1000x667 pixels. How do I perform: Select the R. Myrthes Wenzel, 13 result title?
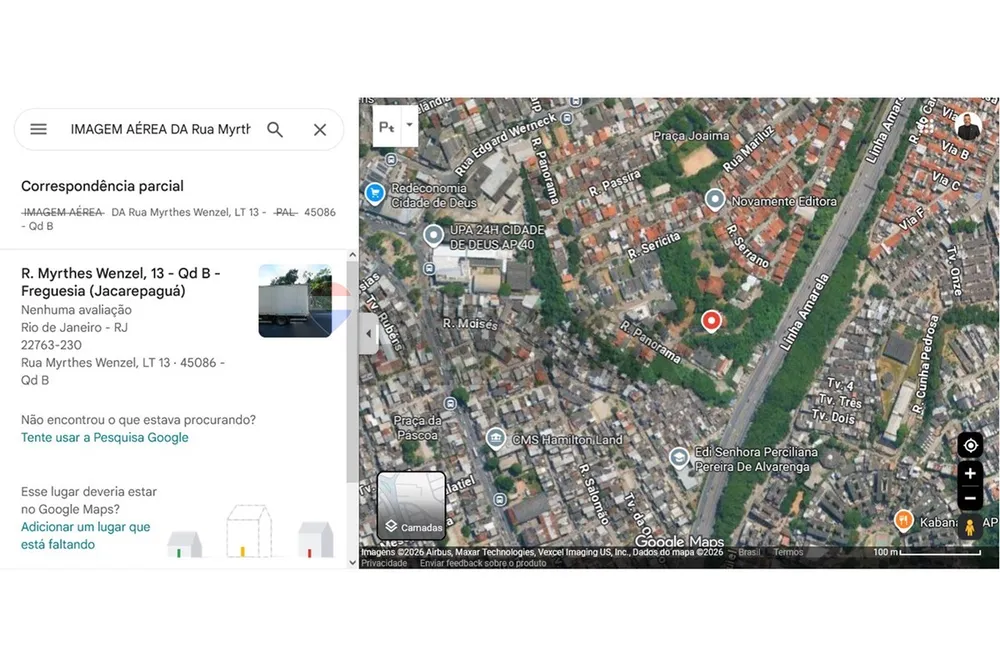(x=121, y=282)
